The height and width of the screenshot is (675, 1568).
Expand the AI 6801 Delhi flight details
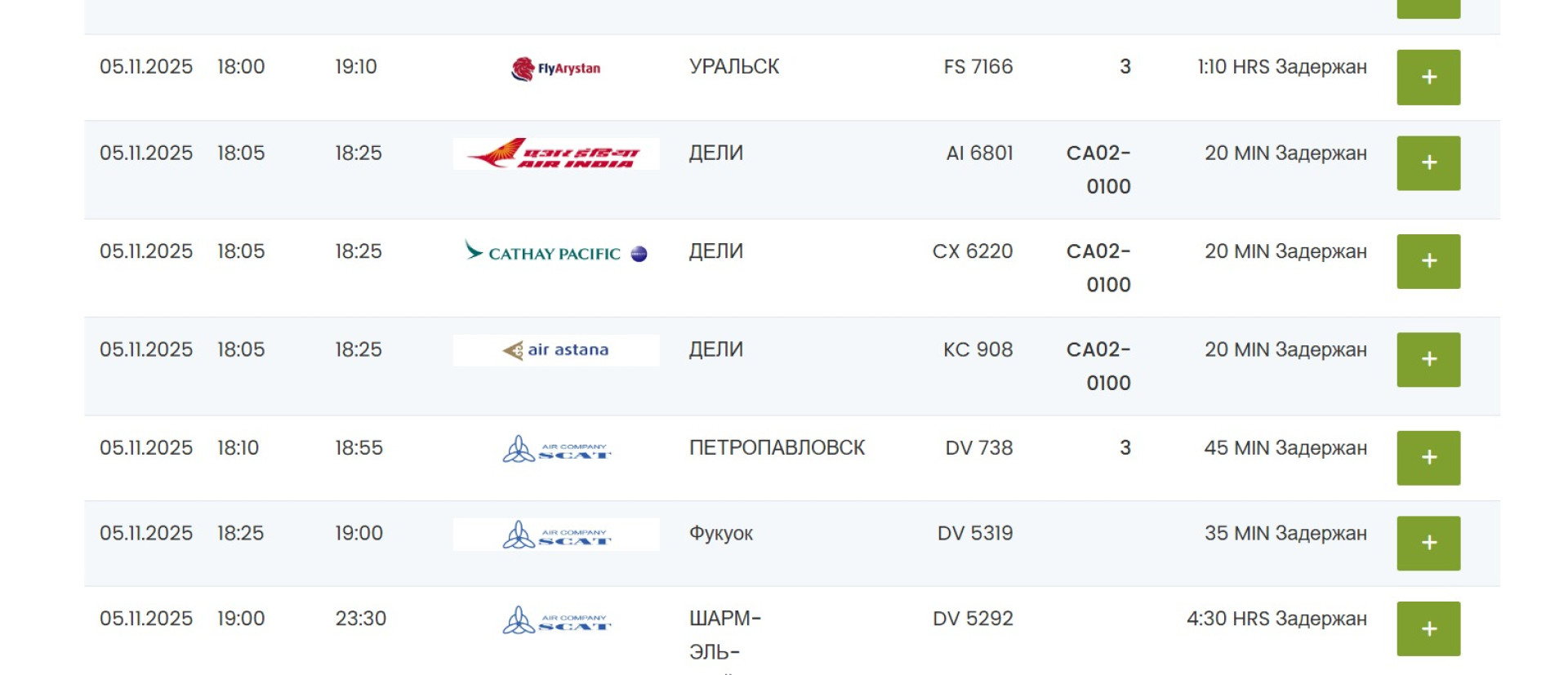(1428, 163)
